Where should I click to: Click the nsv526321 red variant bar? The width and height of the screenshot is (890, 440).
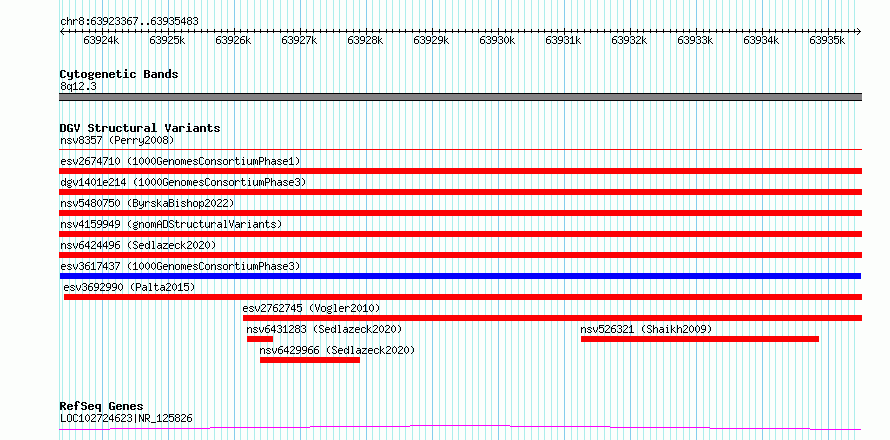point(700,339)
